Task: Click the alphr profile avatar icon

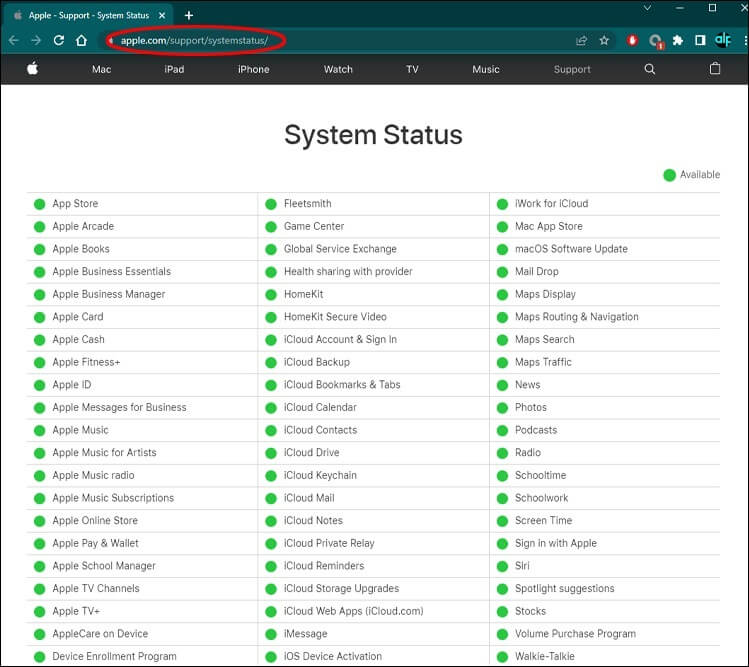Action: point(723,40)
